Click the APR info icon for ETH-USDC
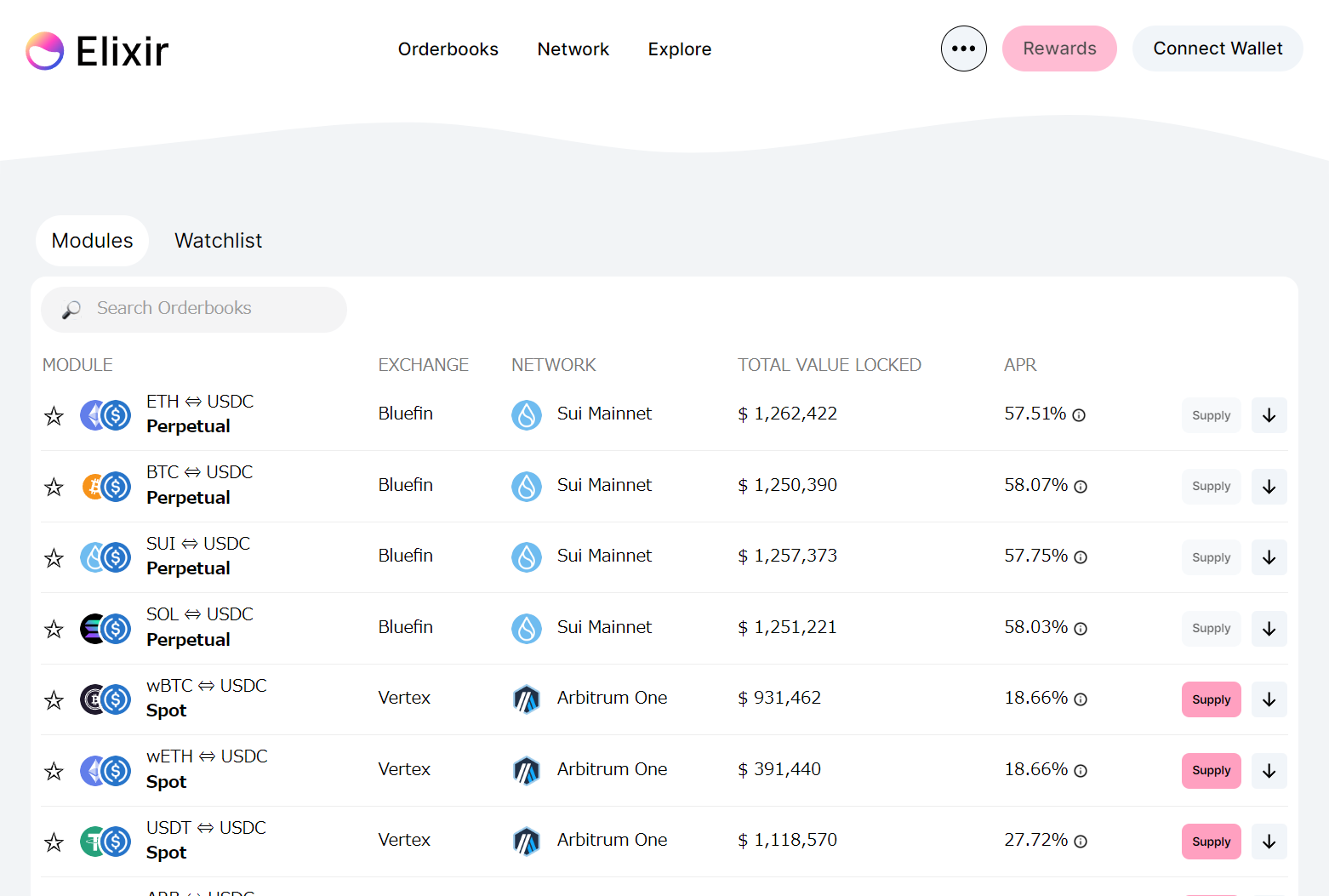This screenshot has height=896, width=1329. pos(1079,415)
